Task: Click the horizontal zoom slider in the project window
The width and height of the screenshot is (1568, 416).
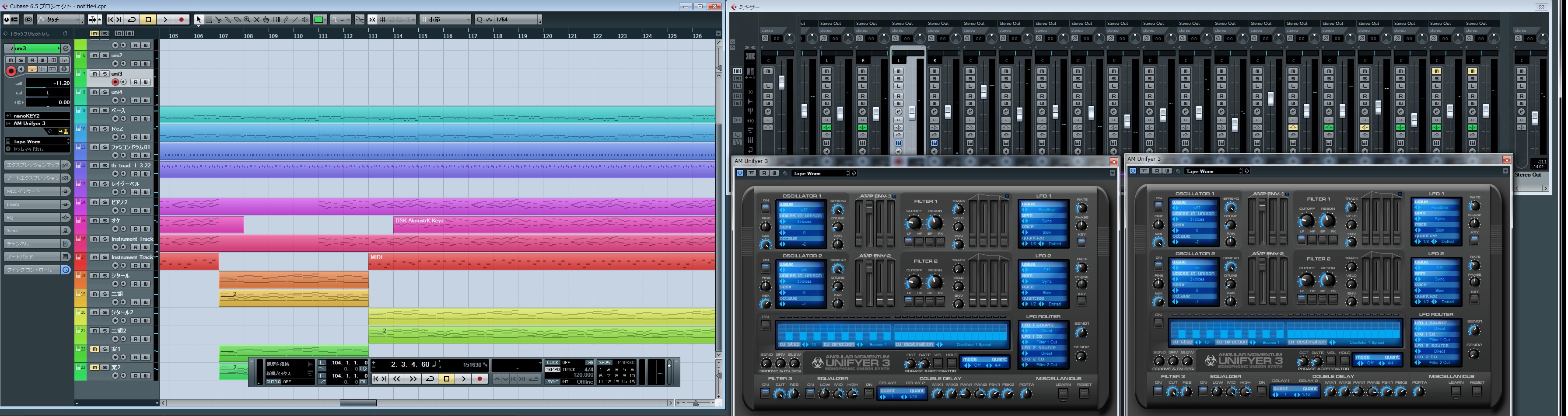Action: pyautogui.click(x=696, y=402)
